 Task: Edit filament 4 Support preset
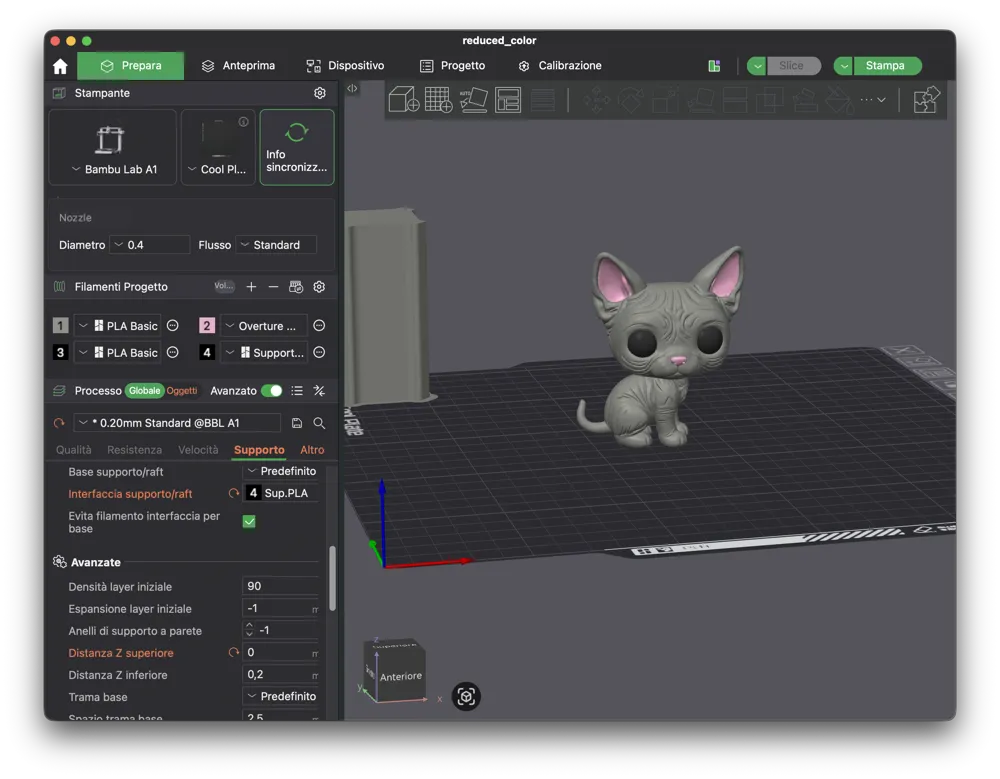(x=319, y=353)
